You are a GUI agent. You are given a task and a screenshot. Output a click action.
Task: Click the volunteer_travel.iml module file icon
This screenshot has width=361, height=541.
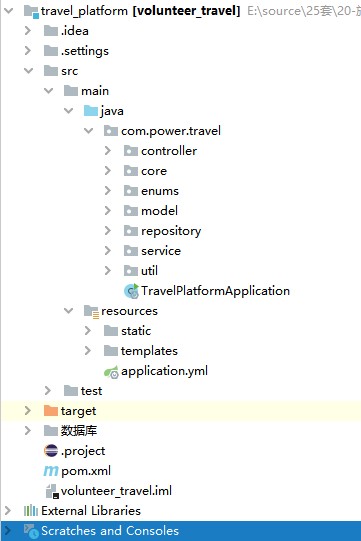[52, 491]
